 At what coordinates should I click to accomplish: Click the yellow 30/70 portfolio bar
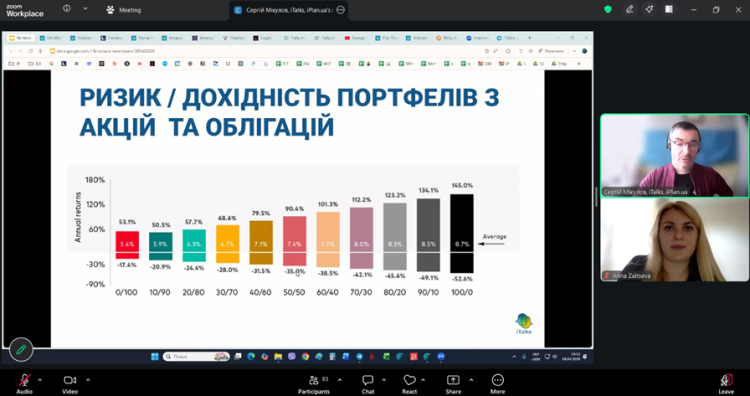click(227, 244)
